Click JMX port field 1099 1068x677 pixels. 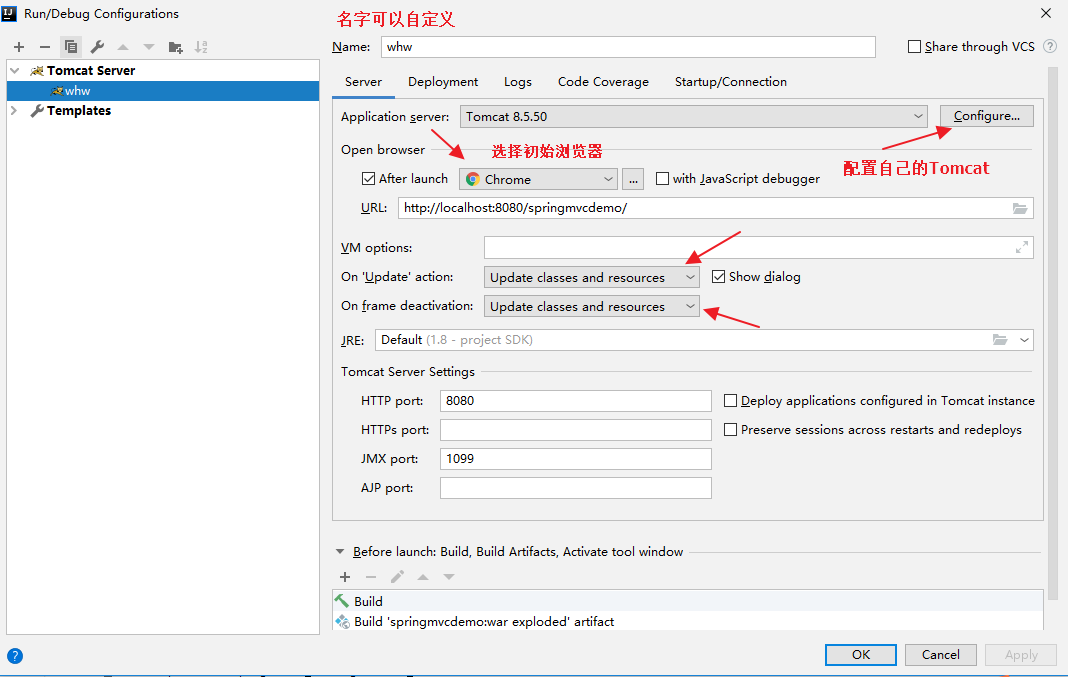576,459
